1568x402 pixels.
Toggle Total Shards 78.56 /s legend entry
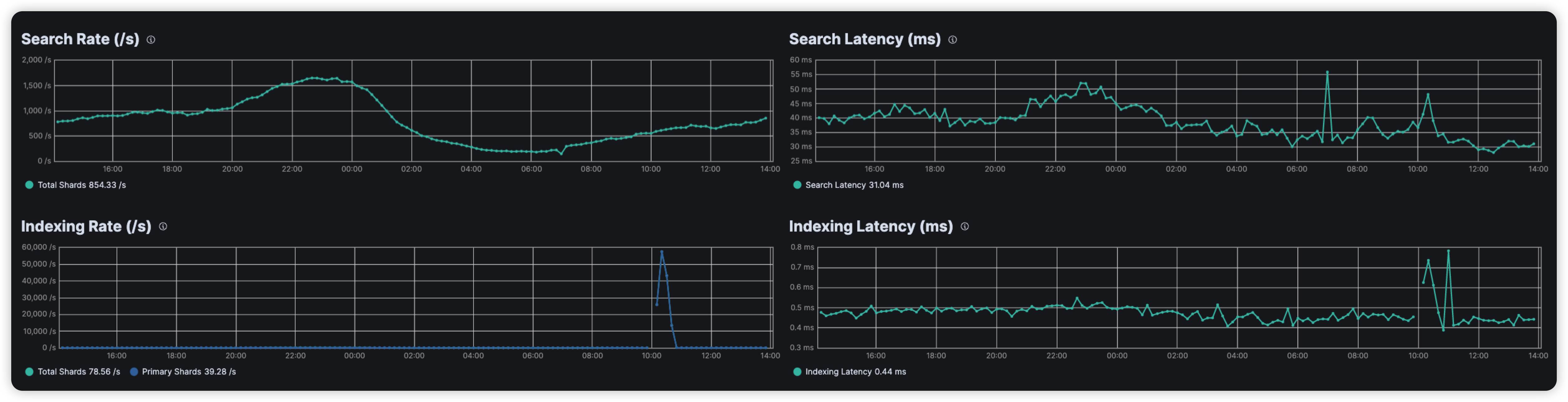(79, 371)
